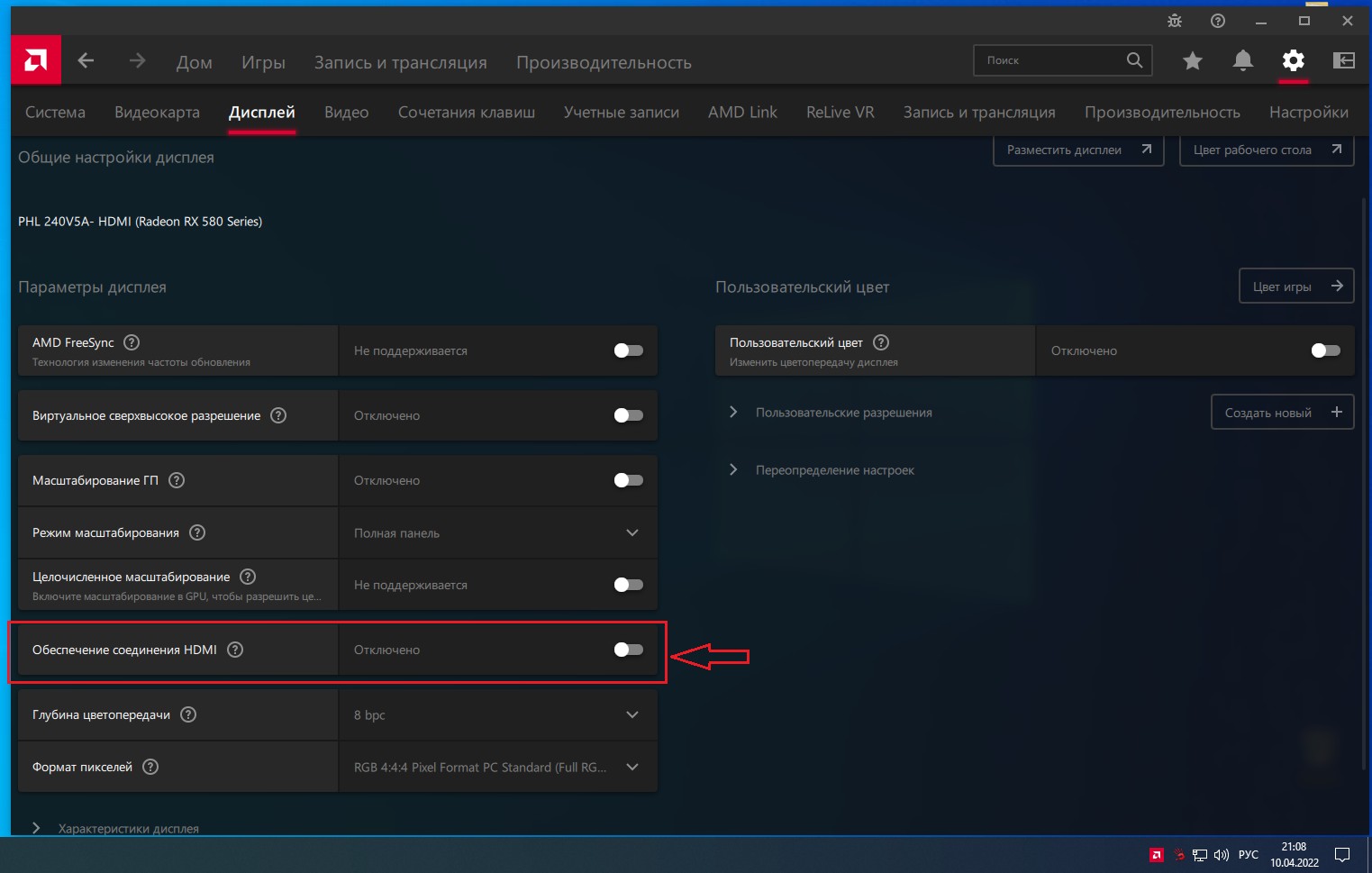Show help for AMD FreeSync
This screenshot has width=1372, height=873.
point(132,342)
